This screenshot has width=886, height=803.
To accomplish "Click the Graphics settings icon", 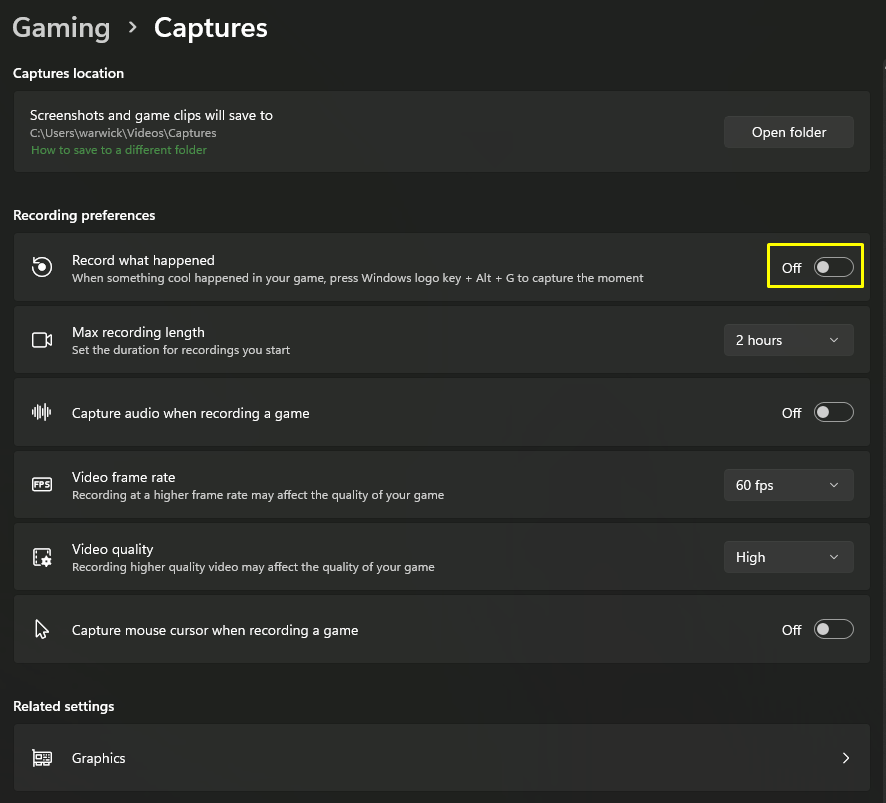I will (x=42, y=758).
